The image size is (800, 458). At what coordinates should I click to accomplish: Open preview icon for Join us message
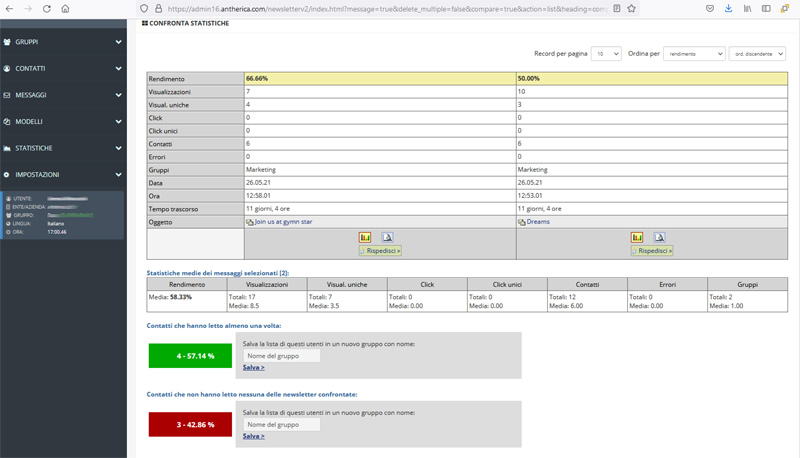pyautogui.click(x=387, y=237)
